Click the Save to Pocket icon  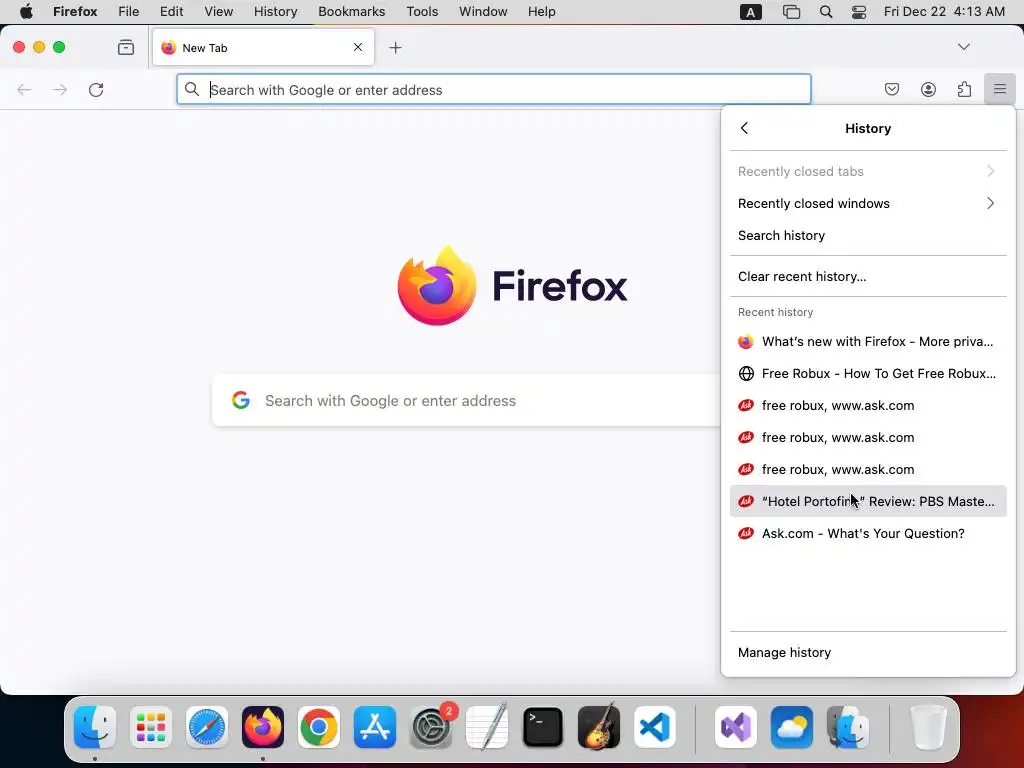pyautogui.click(x=891, y=89)
